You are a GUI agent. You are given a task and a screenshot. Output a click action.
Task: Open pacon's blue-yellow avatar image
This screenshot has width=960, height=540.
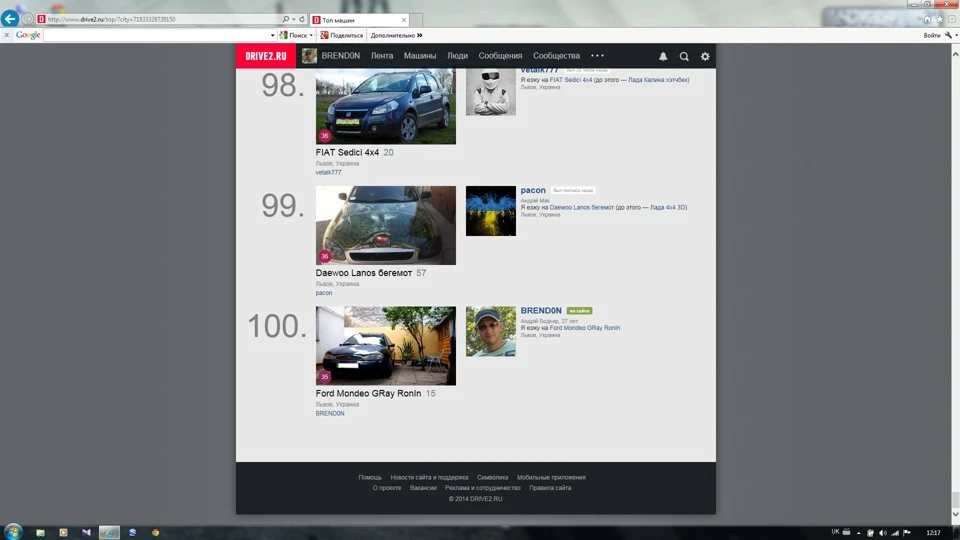pos(491,211)
